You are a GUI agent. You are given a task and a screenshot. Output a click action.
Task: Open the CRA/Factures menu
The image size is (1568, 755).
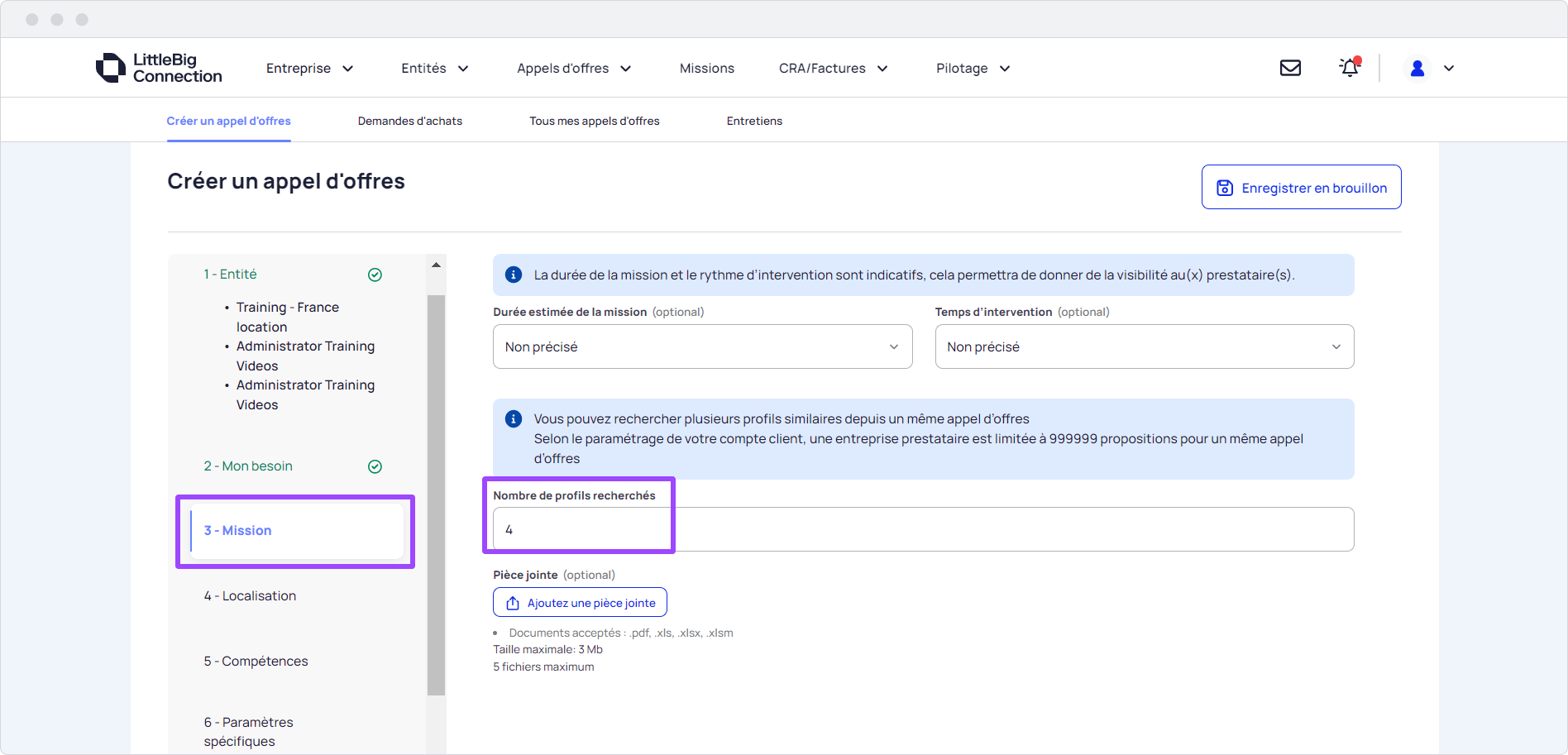tap(834, 68)
